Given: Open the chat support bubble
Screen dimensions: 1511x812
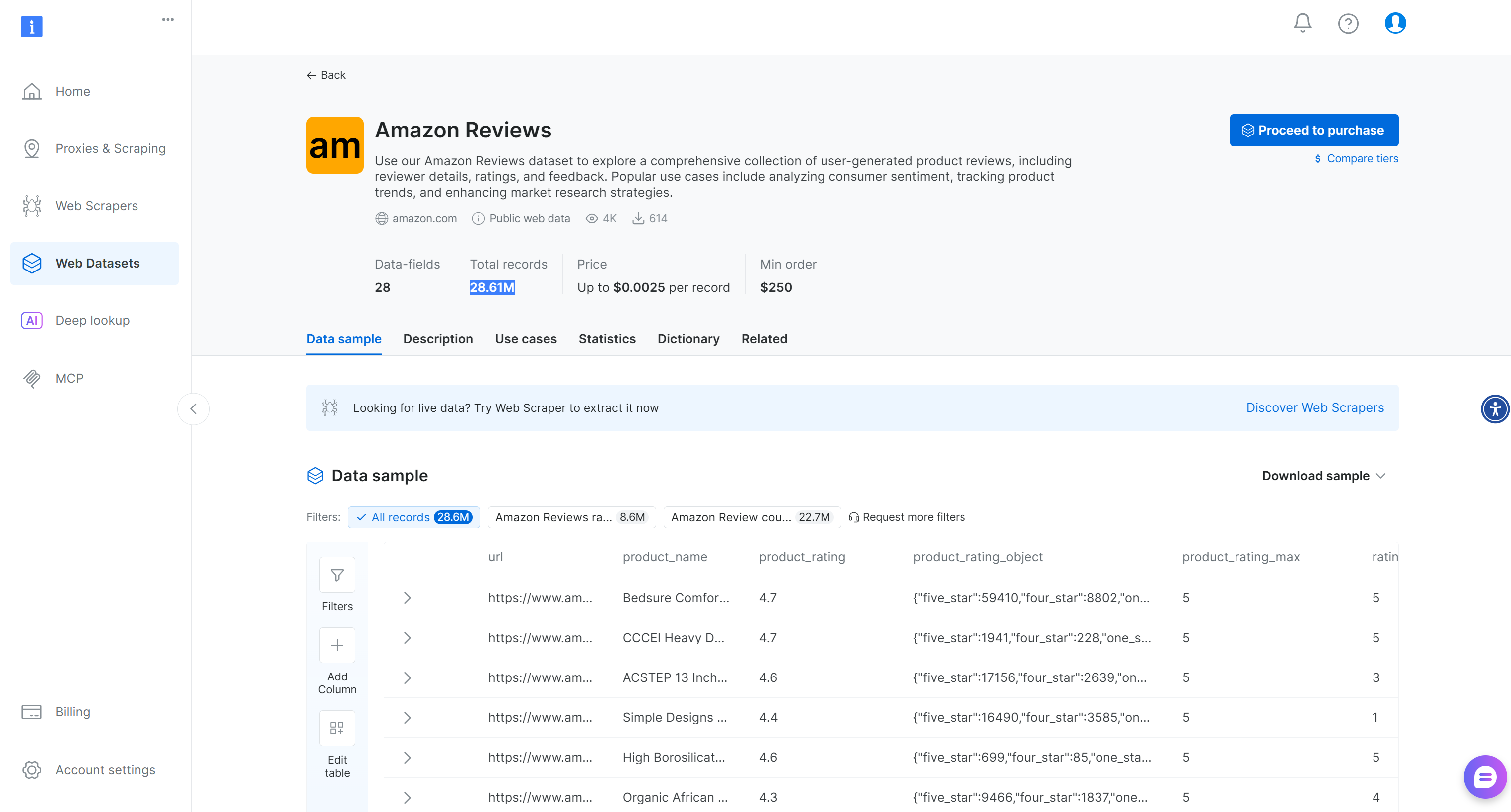Looking at the screenshot, I should [x=1485, y=776].
